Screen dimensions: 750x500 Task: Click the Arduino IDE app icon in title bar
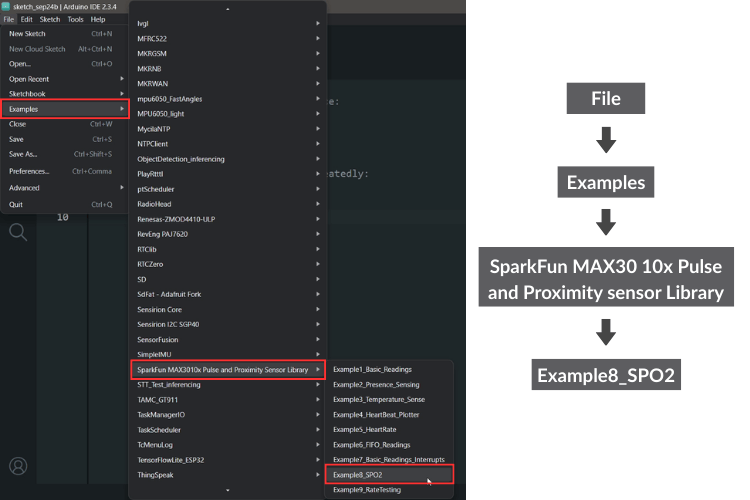[x=6, y=6]
